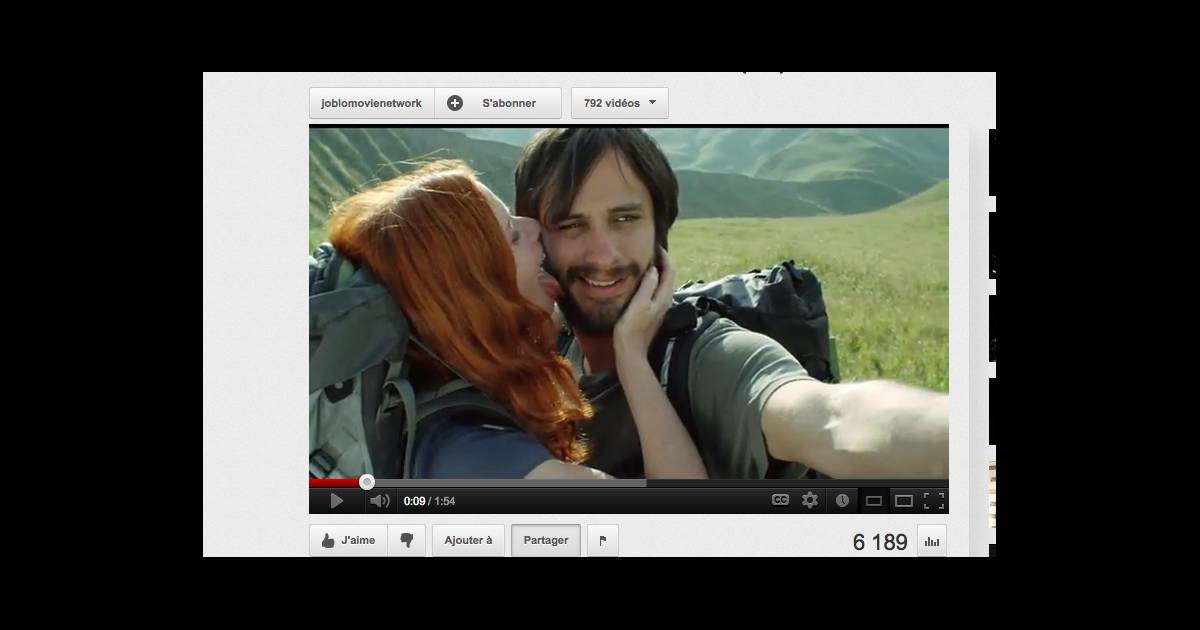Open the Ajouter à menu
The height and width of the screenshot is (630, 1200).
468,541
